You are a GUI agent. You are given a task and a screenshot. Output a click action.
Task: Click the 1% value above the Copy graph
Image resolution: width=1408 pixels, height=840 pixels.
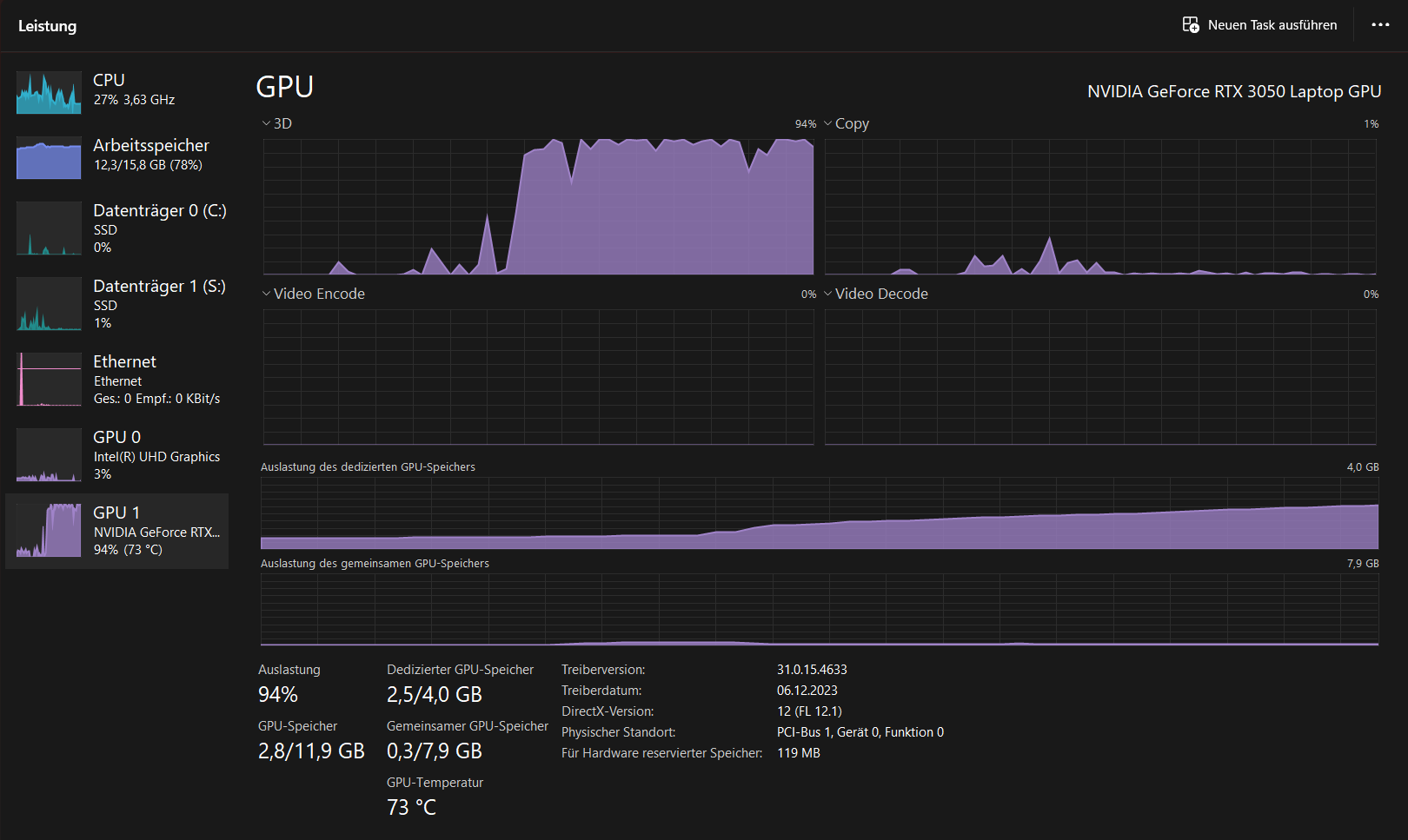point(1371,124)
